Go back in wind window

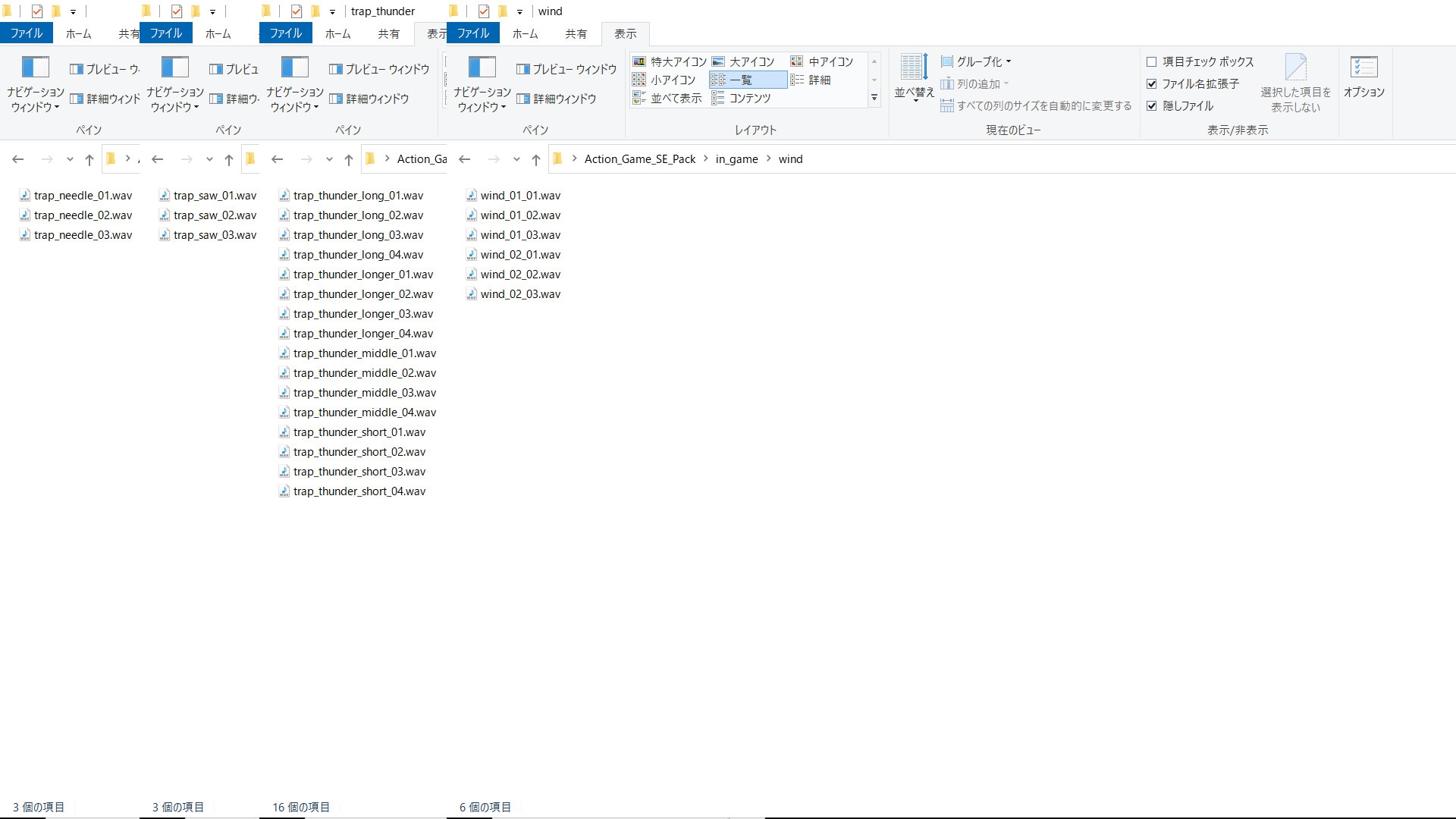pos(465,159)
